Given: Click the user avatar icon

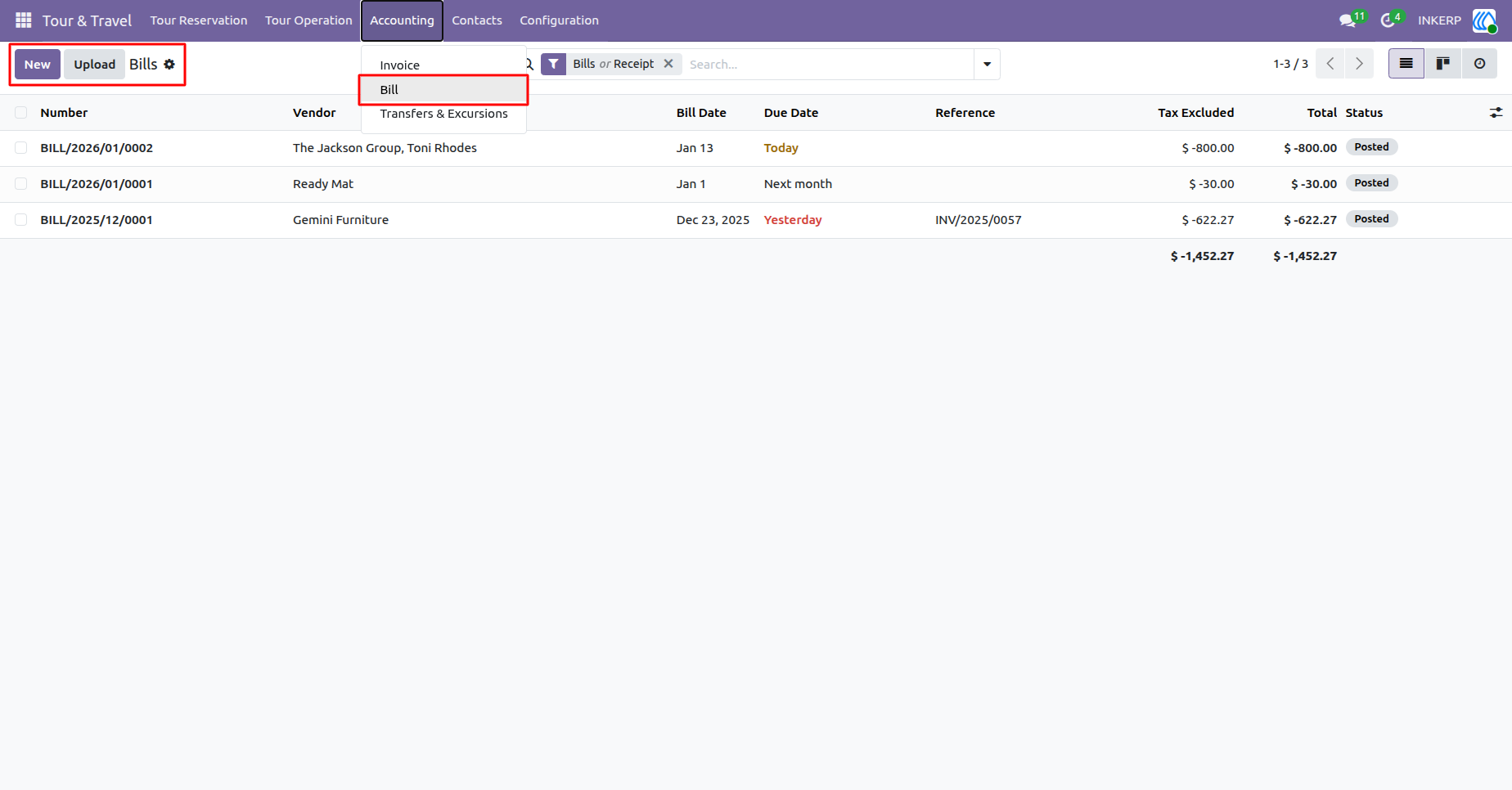Looking at the screenshot, I should [x=1483, y=20].
